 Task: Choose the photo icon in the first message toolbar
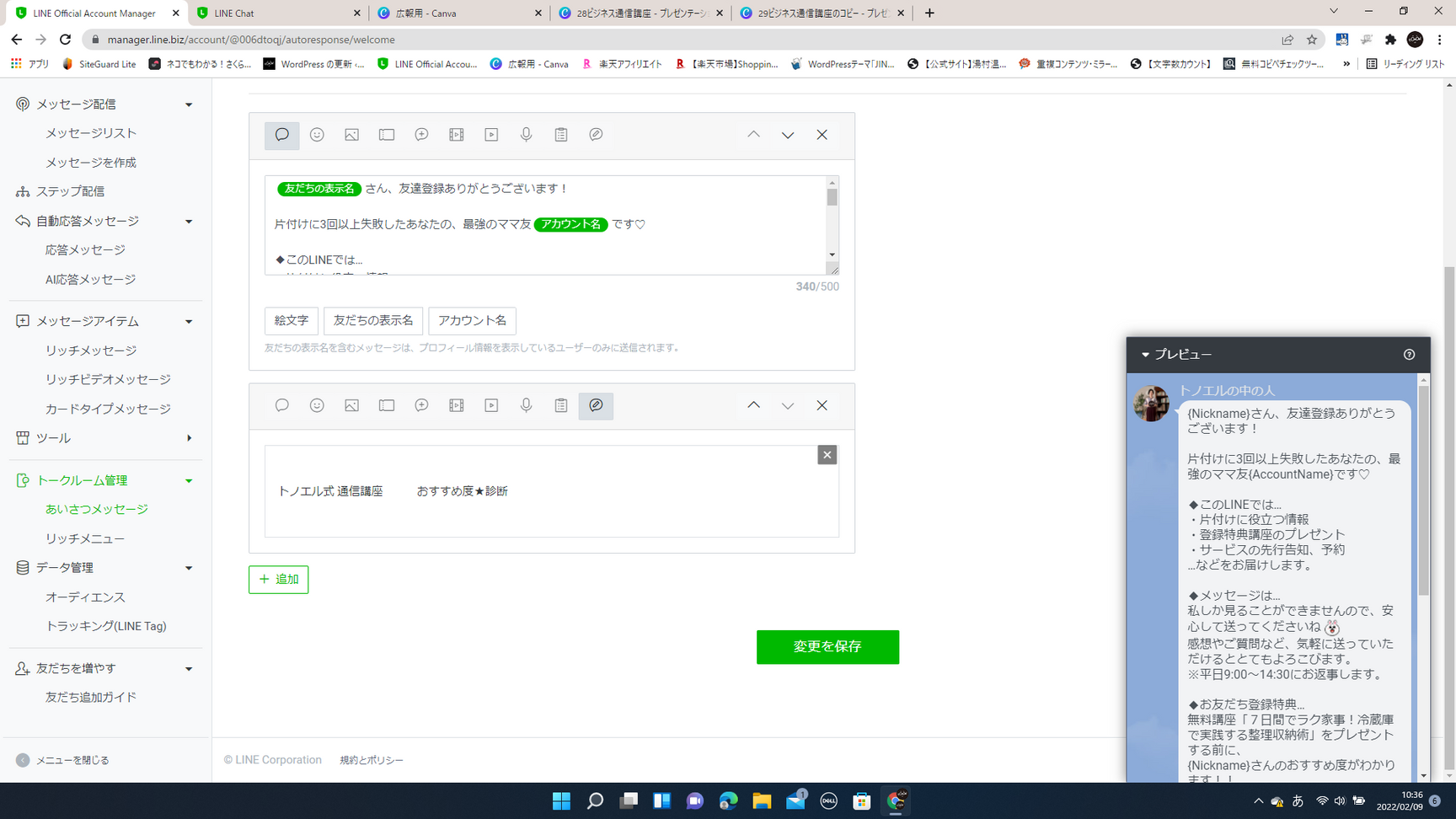click(351, 135)
